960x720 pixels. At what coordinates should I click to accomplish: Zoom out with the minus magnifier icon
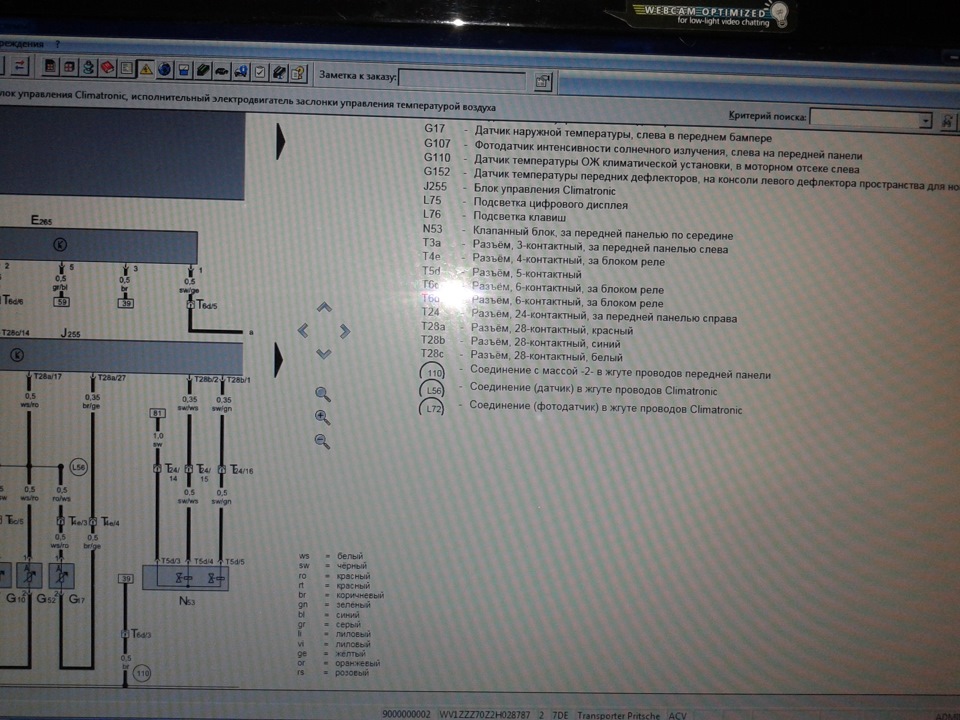point(322,441)
